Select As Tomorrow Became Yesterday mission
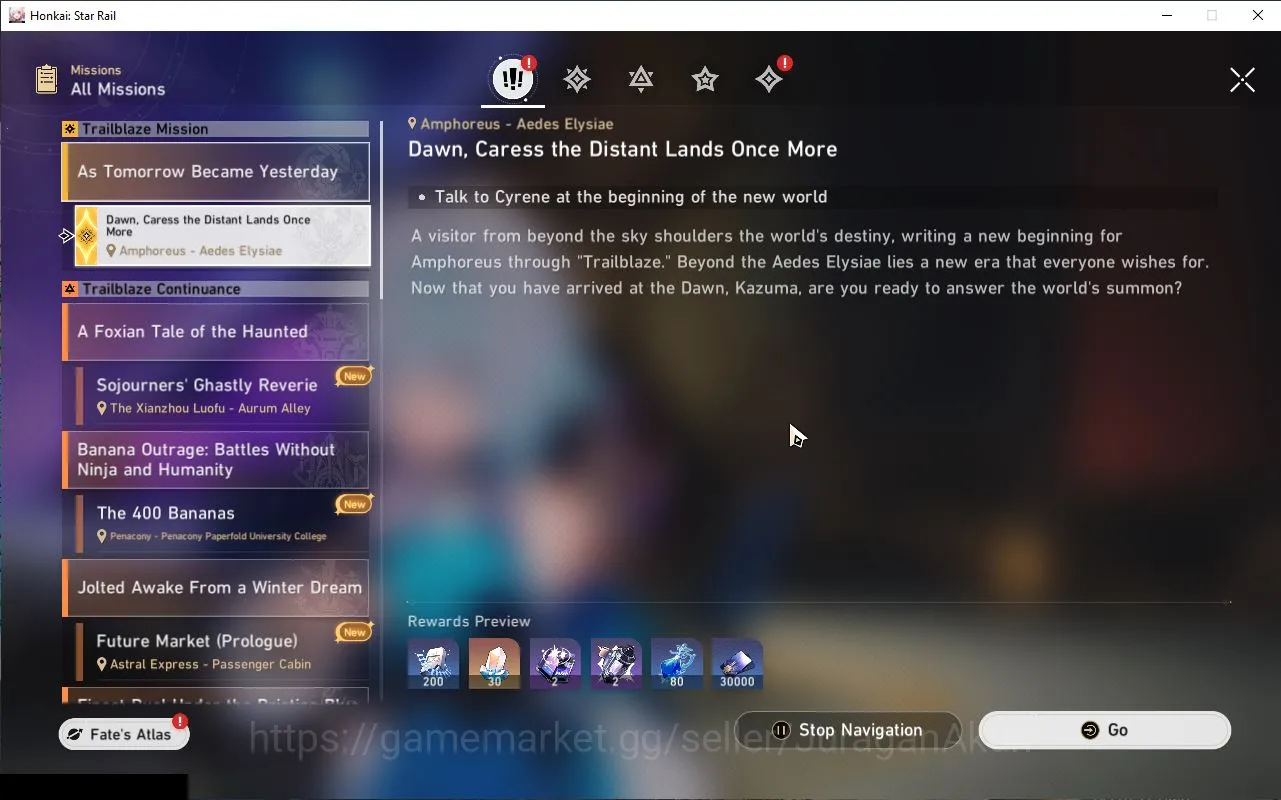1281x800 pixels. coord(216,172)
